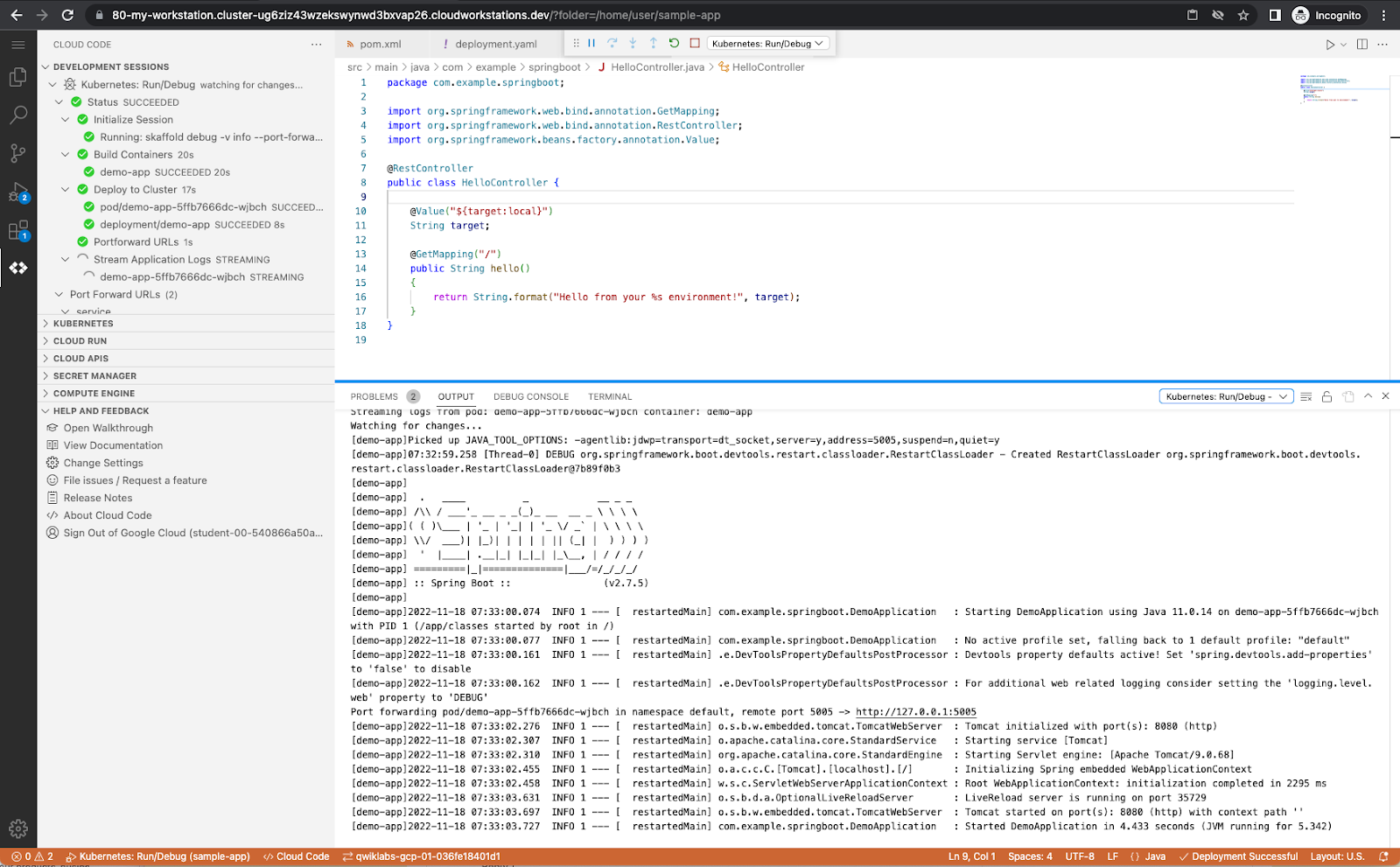The width and height of the screenshot is (1400, 867).
Task: Click the code minimap preview
Action: tap(1330, 89)
